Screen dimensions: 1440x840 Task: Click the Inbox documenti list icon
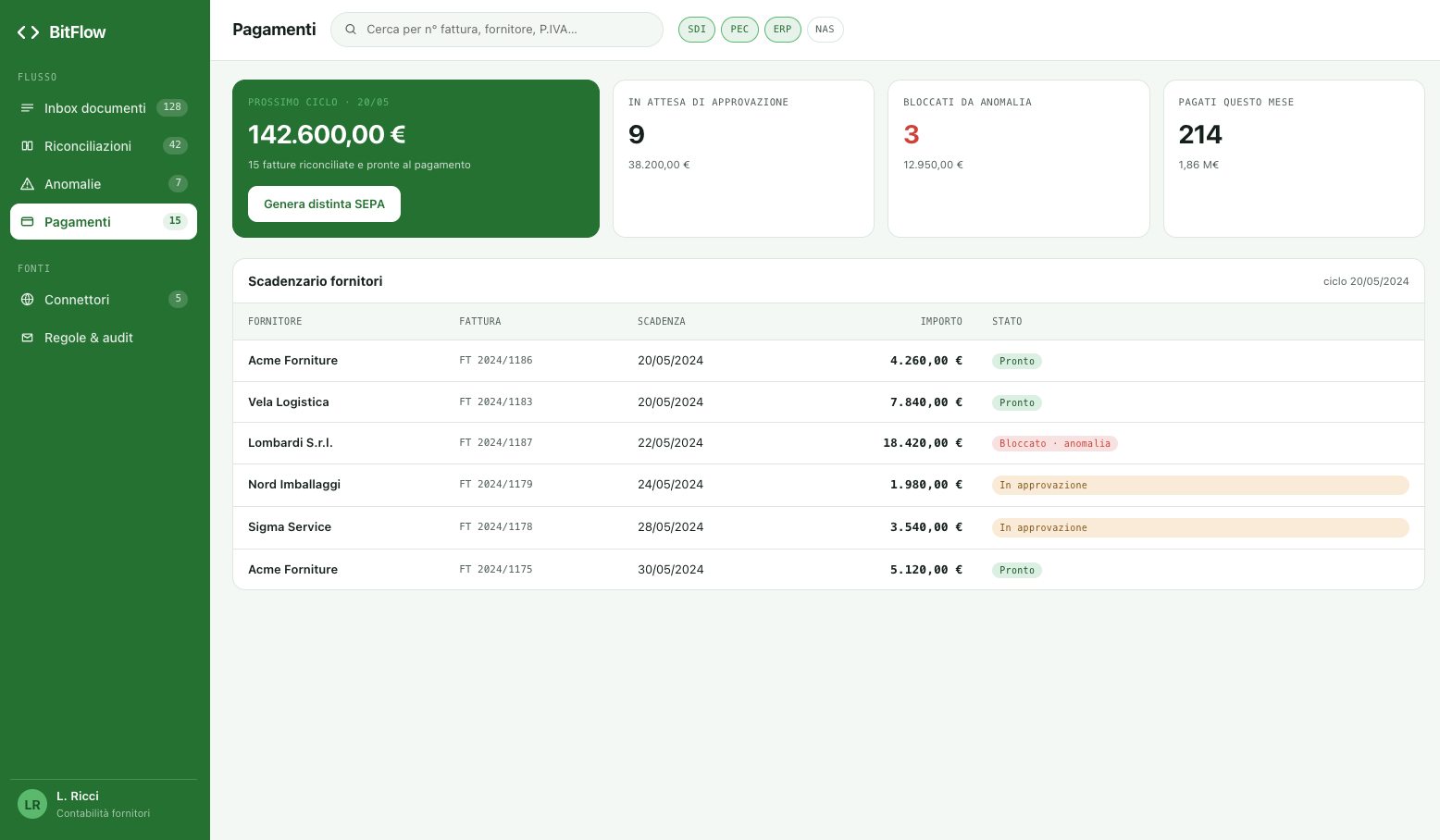click(x=27, y=108)
